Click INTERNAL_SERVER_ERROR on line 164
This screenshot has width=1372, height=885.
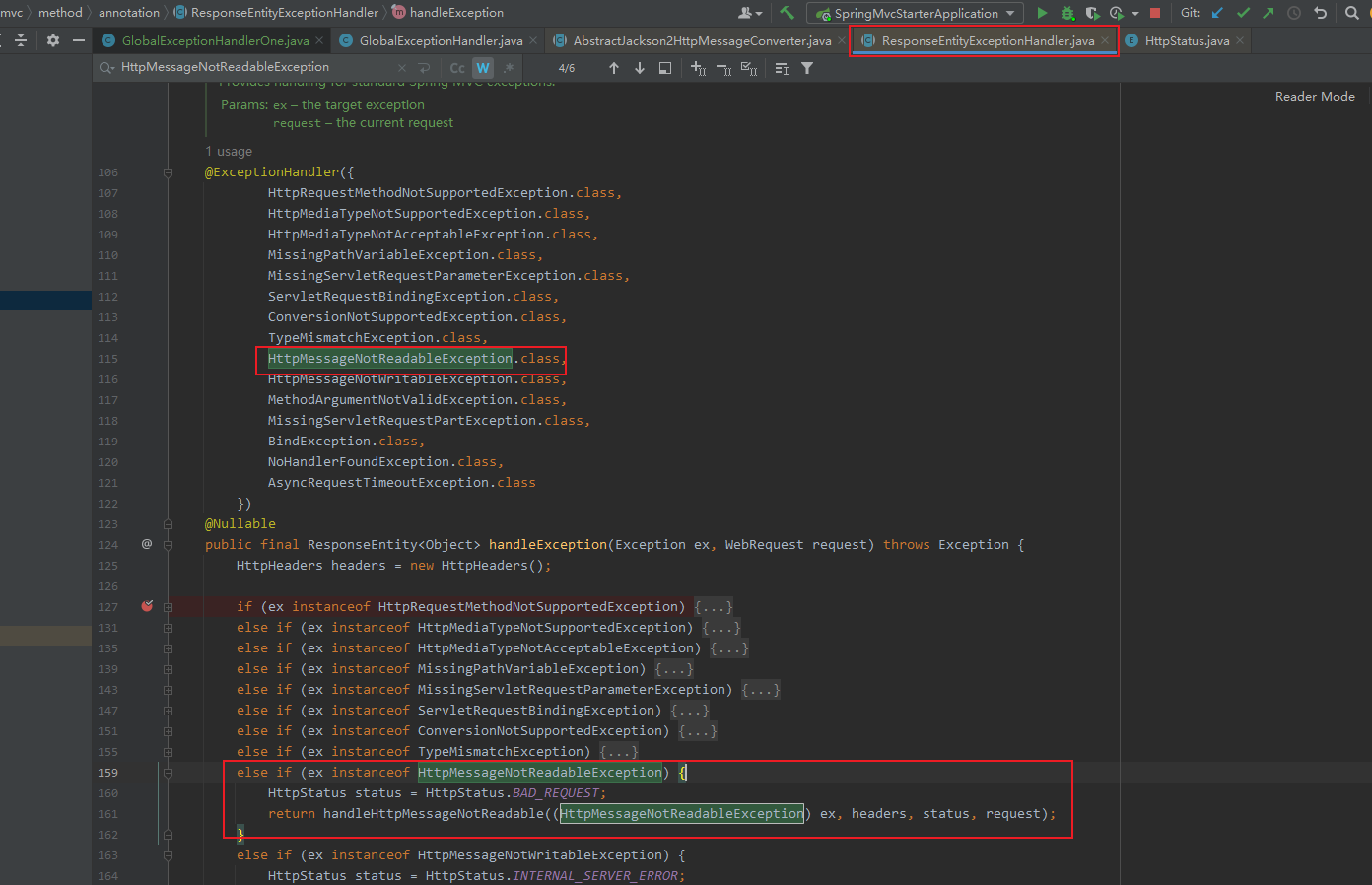coord(595,876)
